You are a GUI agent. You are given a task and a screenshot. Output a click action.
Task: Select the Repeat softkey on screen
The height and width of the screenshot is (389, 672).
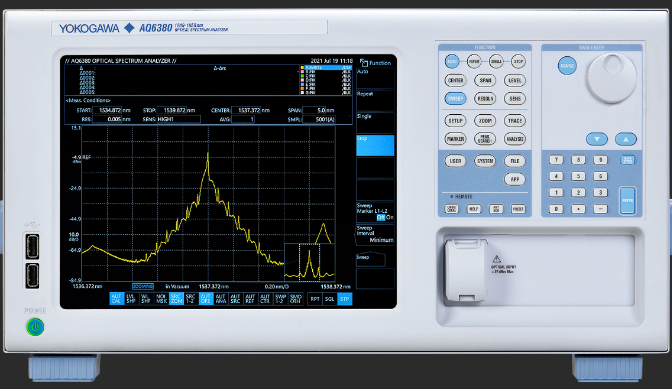coord(375,100)
